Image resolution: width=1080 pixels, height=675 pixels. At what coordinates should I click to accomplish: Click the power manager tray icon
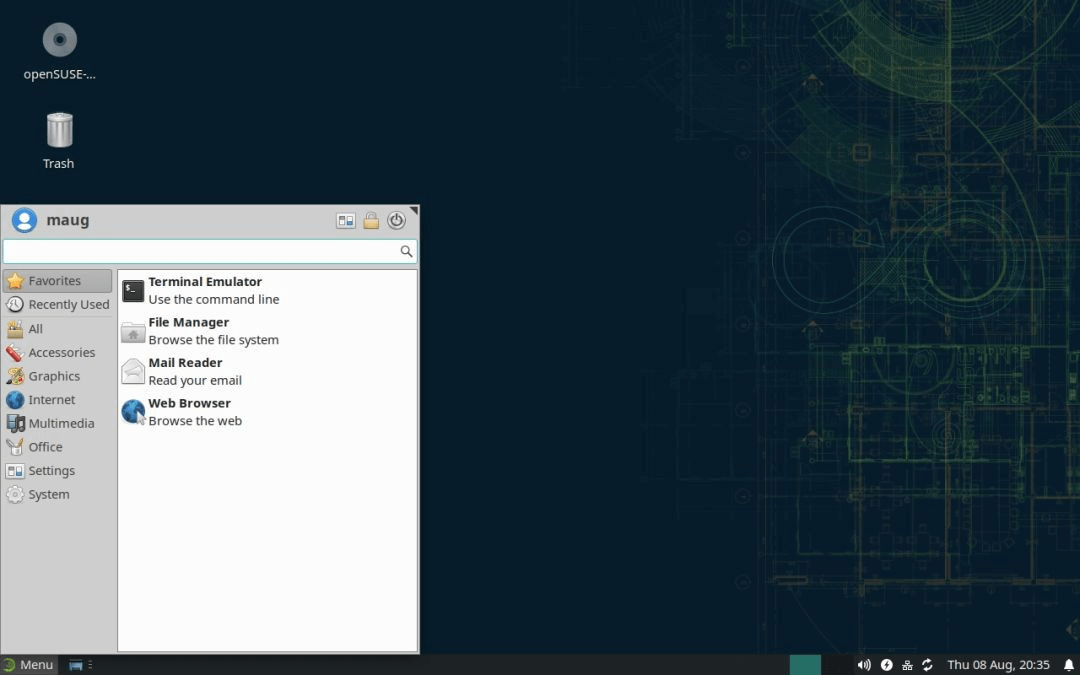click(x=886, y=664)
